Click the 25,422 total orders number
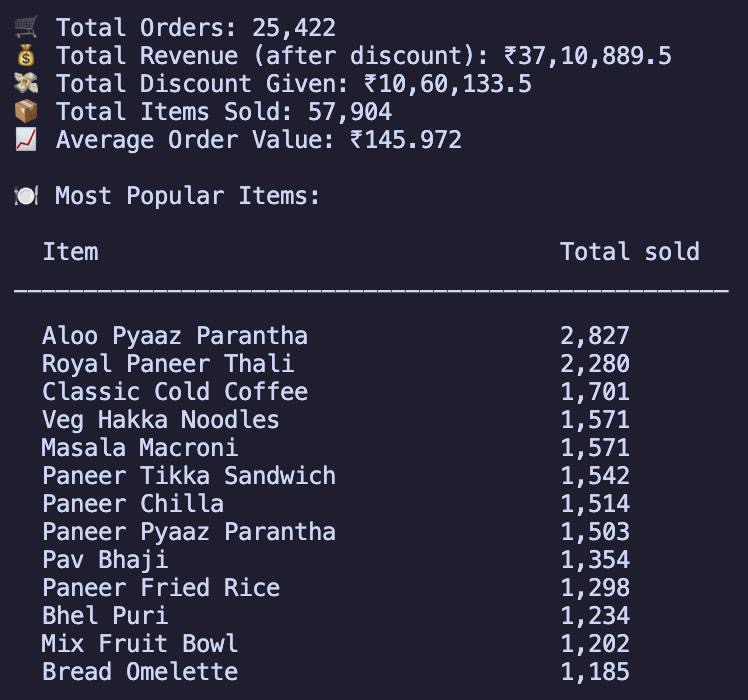748x700 pixels. pyautogui.click(x=294, y=28)
